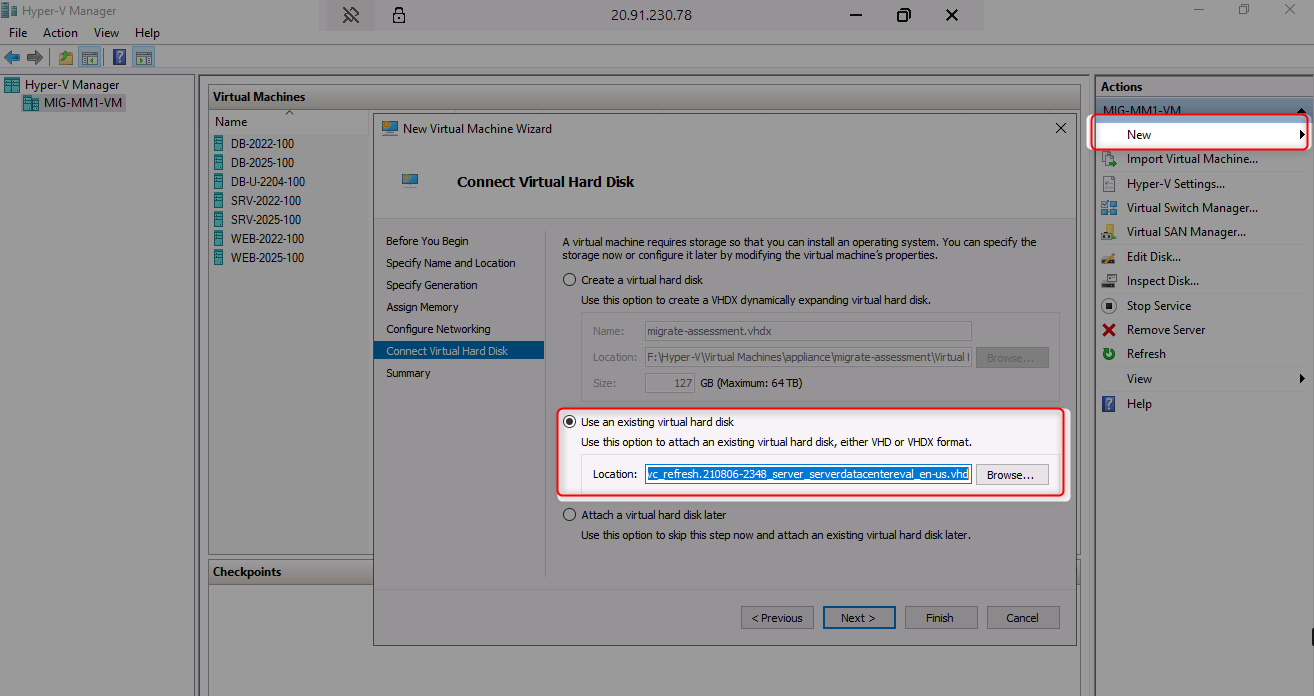Viewport: 1314px width, 696px height.
Task: Browse for an existing virtual hard disk
Action: coord(1011,475)
